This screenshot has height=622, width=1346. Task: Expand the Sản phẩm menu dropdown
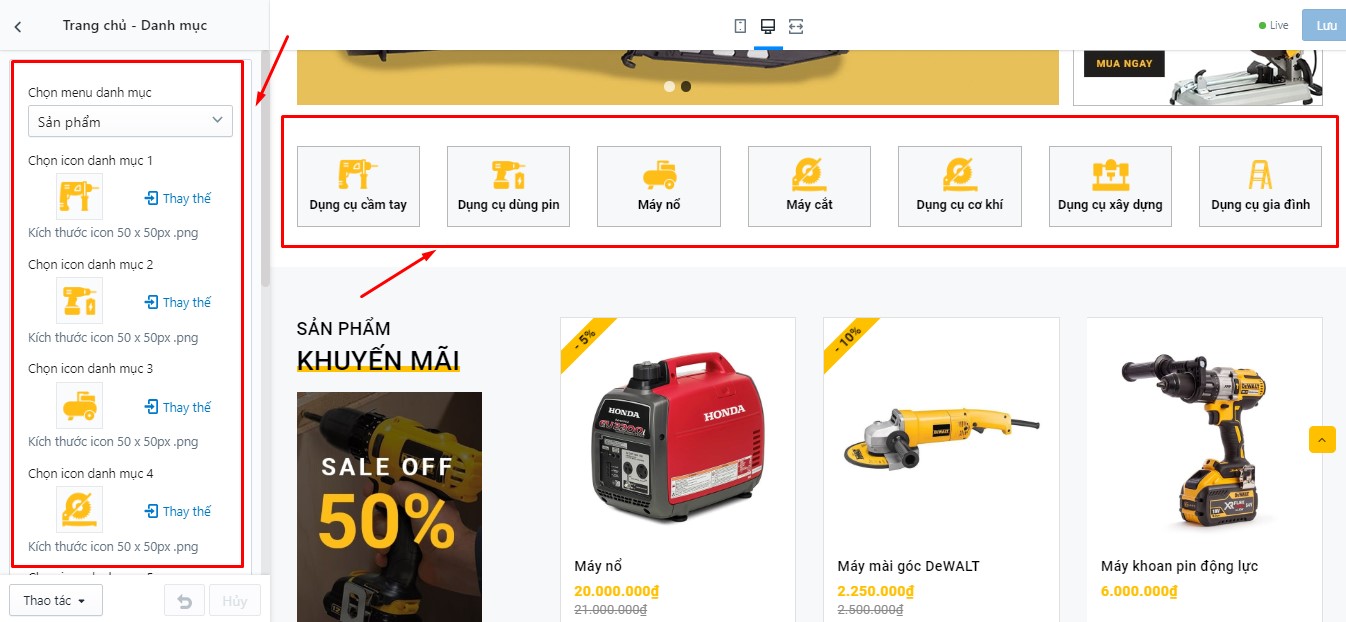pos(130,121)
